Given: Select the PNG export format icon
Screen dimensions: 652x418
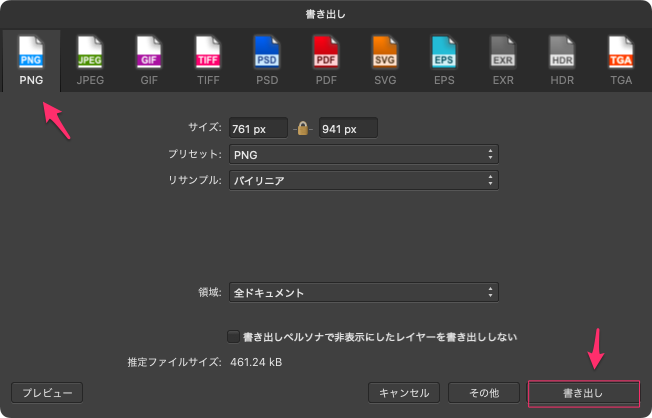Looking at the screenshot, I should (x=31, y=59).
